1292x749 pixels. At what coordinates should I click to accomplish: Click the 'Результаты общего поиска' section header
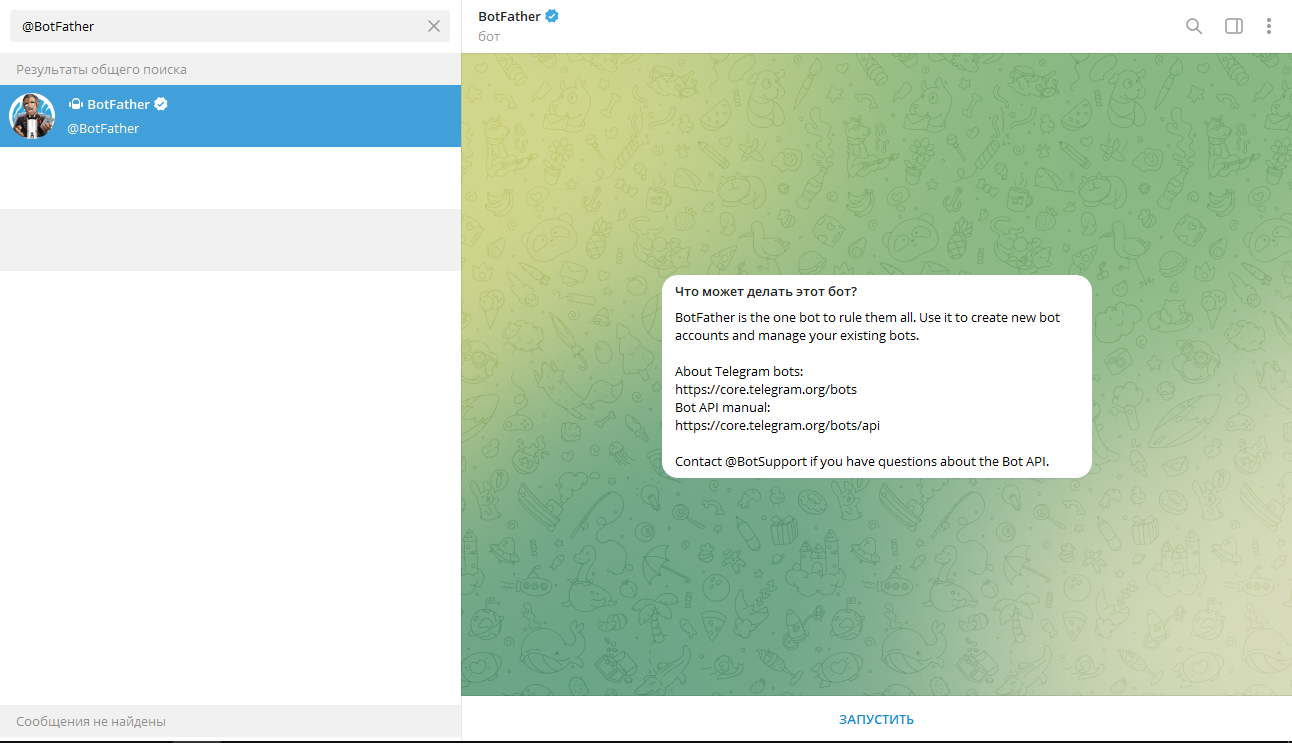[x=101, y=69]
